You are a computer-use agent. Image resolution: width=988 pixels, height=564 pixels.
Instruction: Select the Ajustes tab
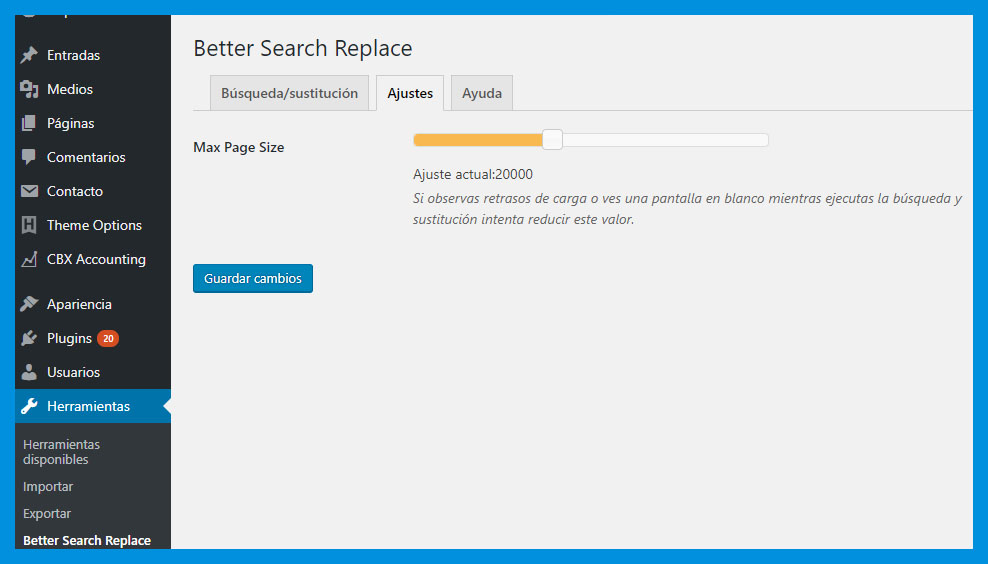(x=410, y=93)
